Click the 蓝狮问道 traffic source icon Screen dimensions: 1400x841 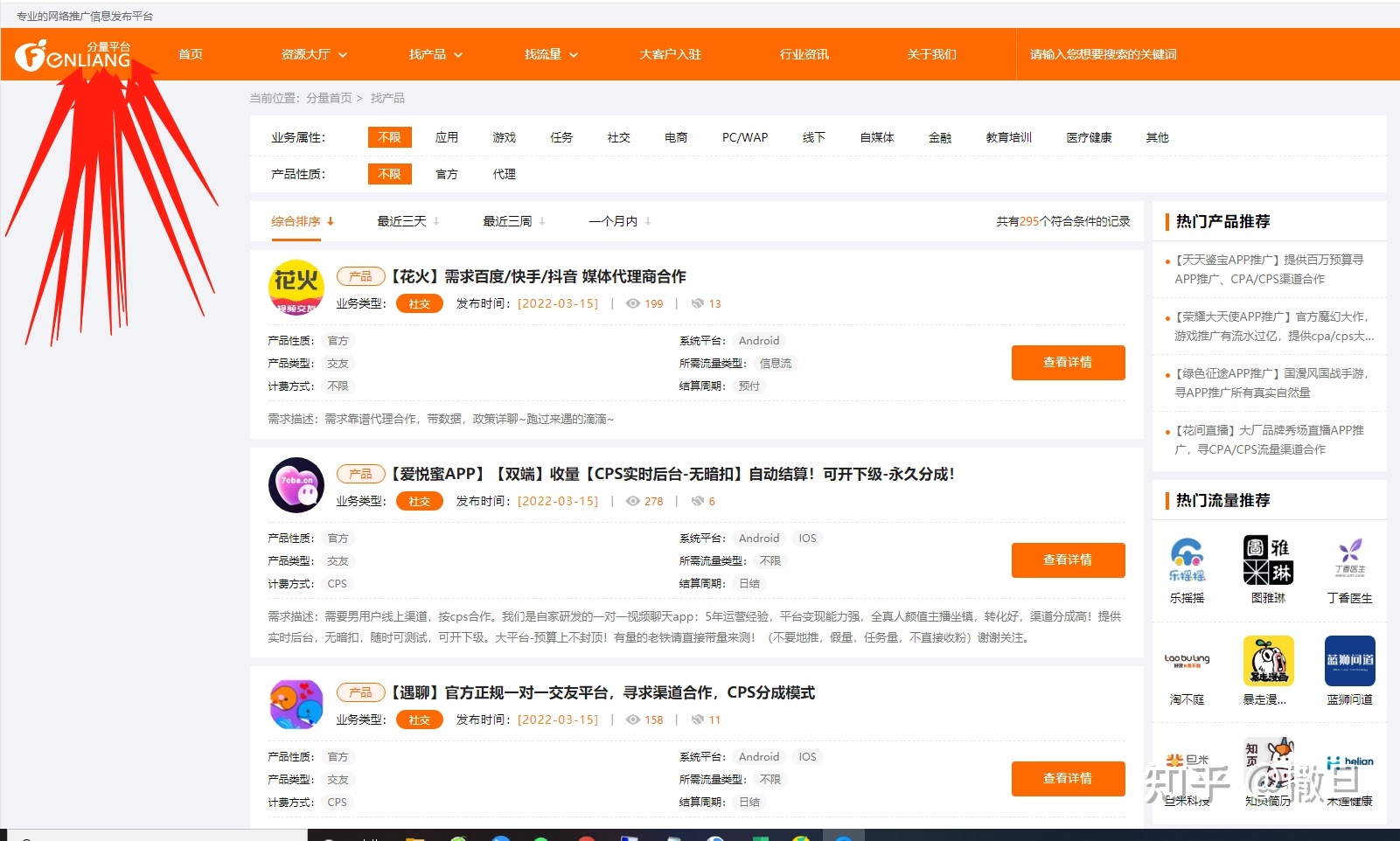[x=1350, y=661]
